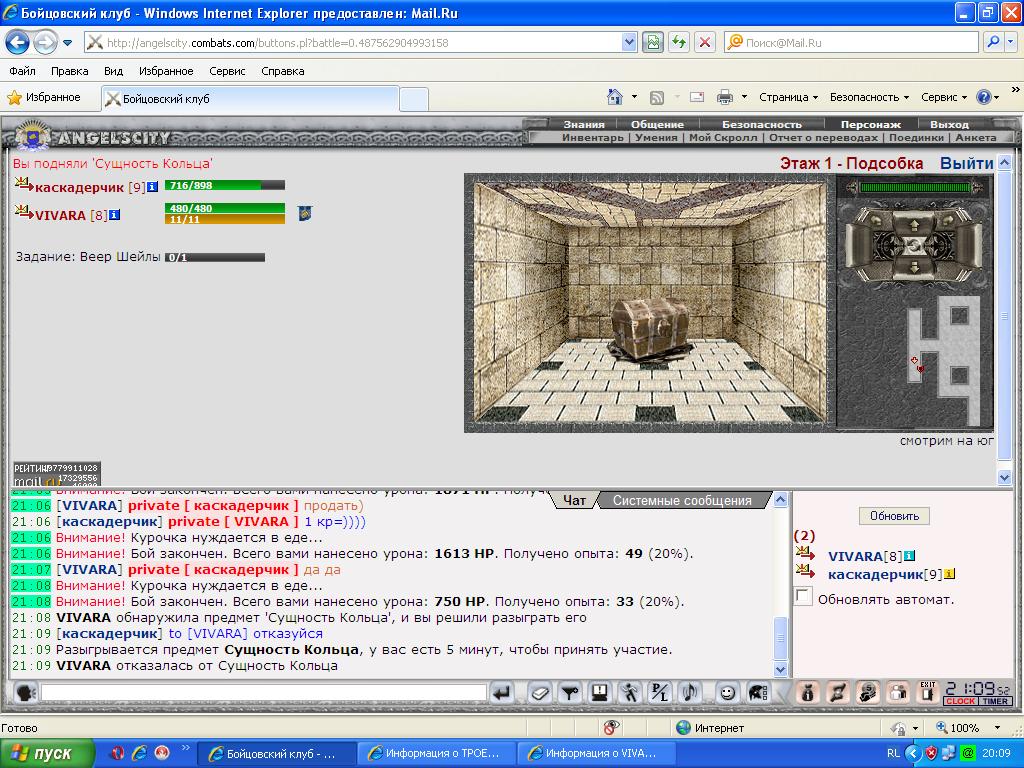Open the zoom level 100% dropdown
Screen dimensions: 1024x768
tap(997, 728)
